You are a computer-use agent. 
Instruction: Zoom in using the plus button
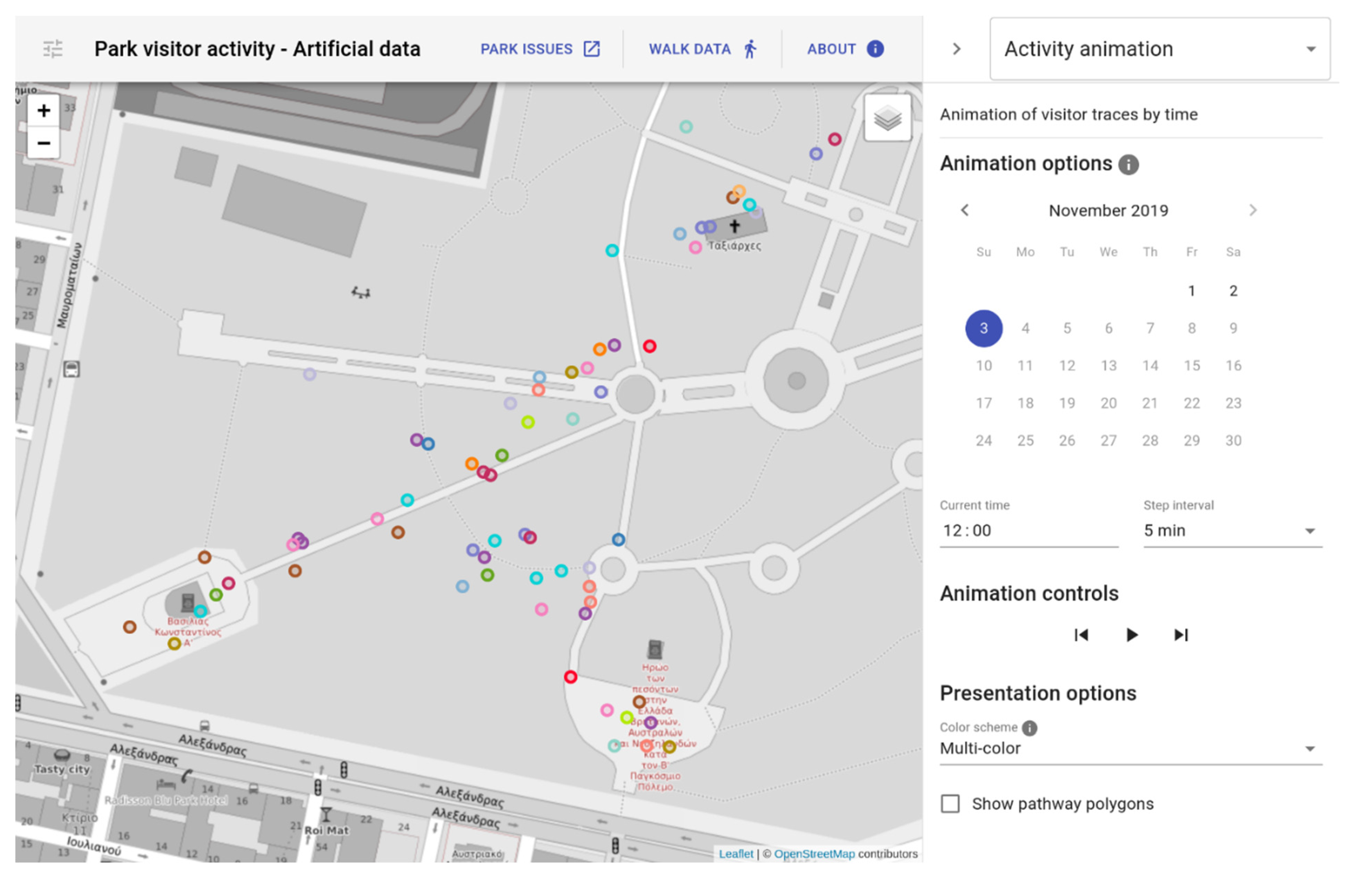point(44,110)
